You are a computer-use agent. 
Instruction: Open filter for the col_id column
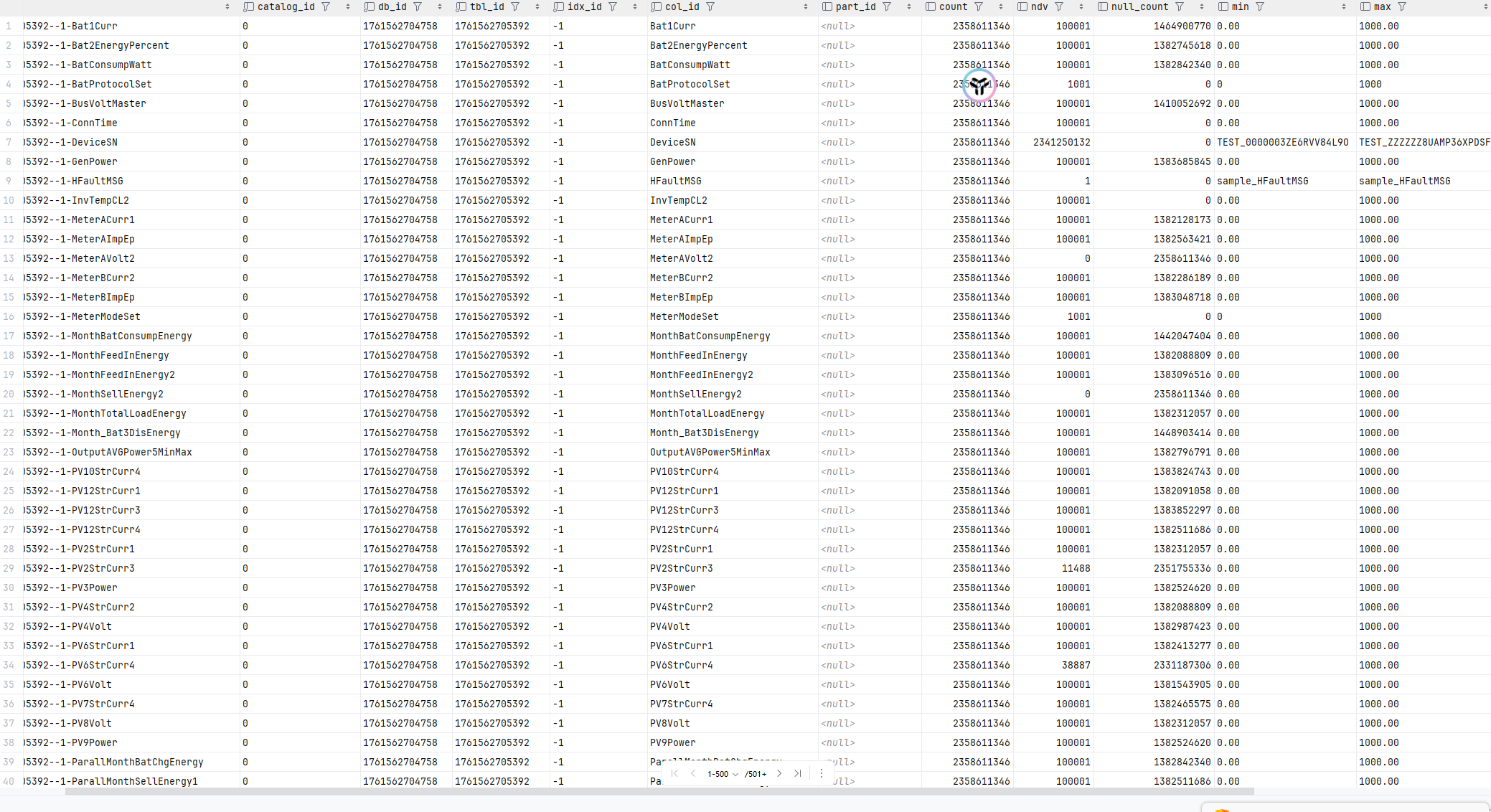[710, 6]
